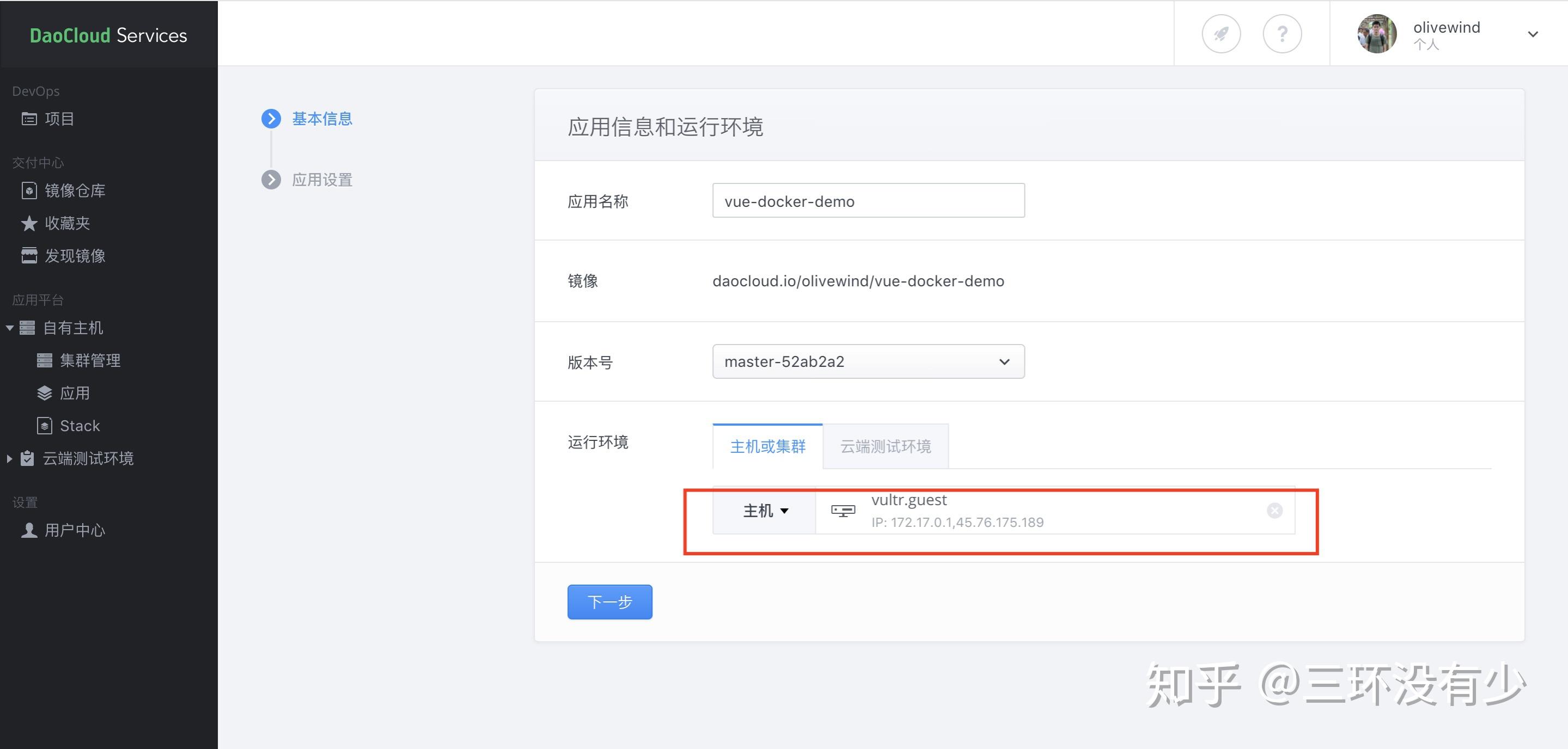Open the help question mark icon

[1282, 34]
